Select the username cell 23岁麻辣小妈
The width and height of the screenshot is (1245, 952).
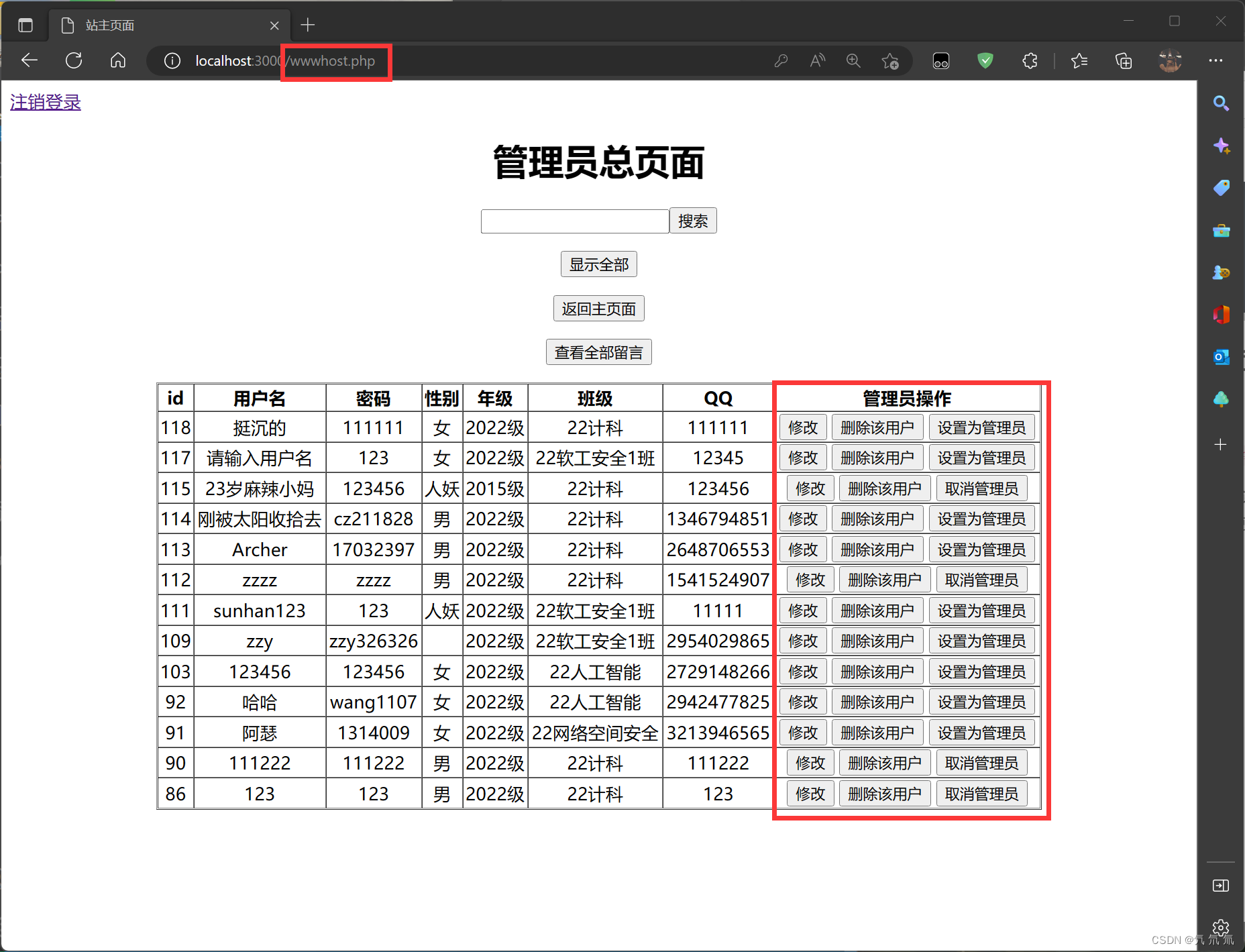point(260,489)
